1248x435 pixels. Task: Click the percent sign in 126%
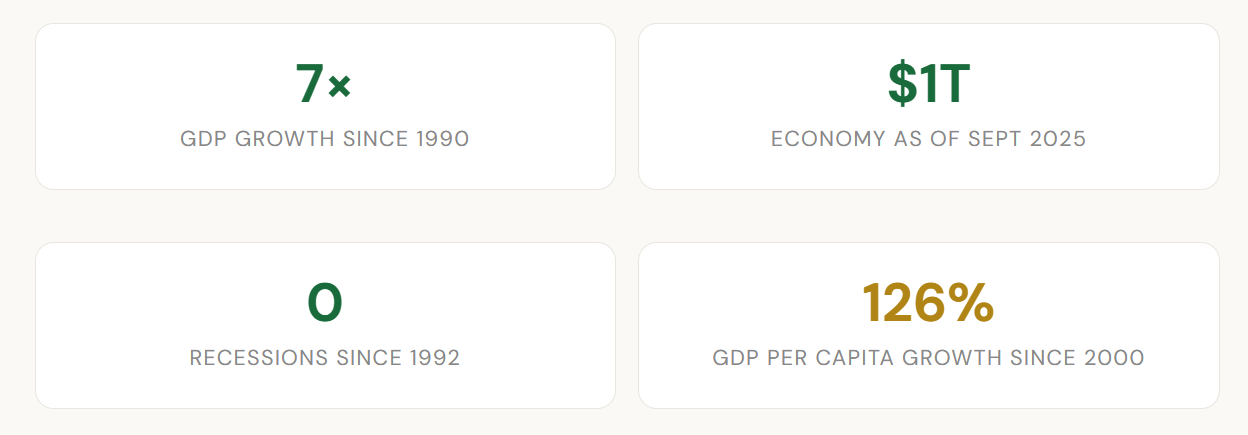[x=970, y=304]
